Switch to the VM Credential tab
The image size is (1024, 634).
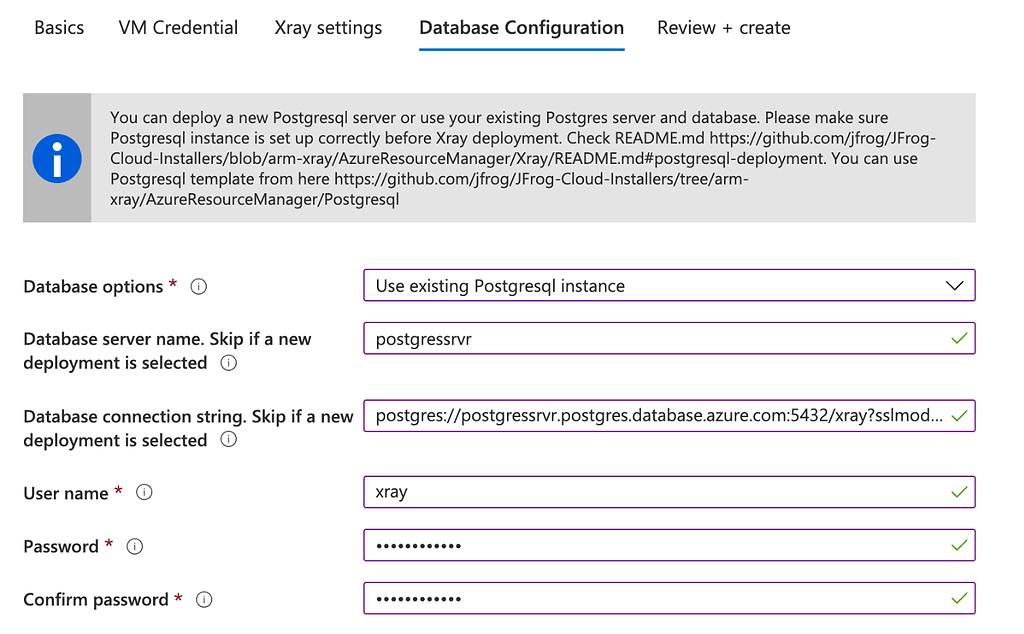[x=178, y=27]
